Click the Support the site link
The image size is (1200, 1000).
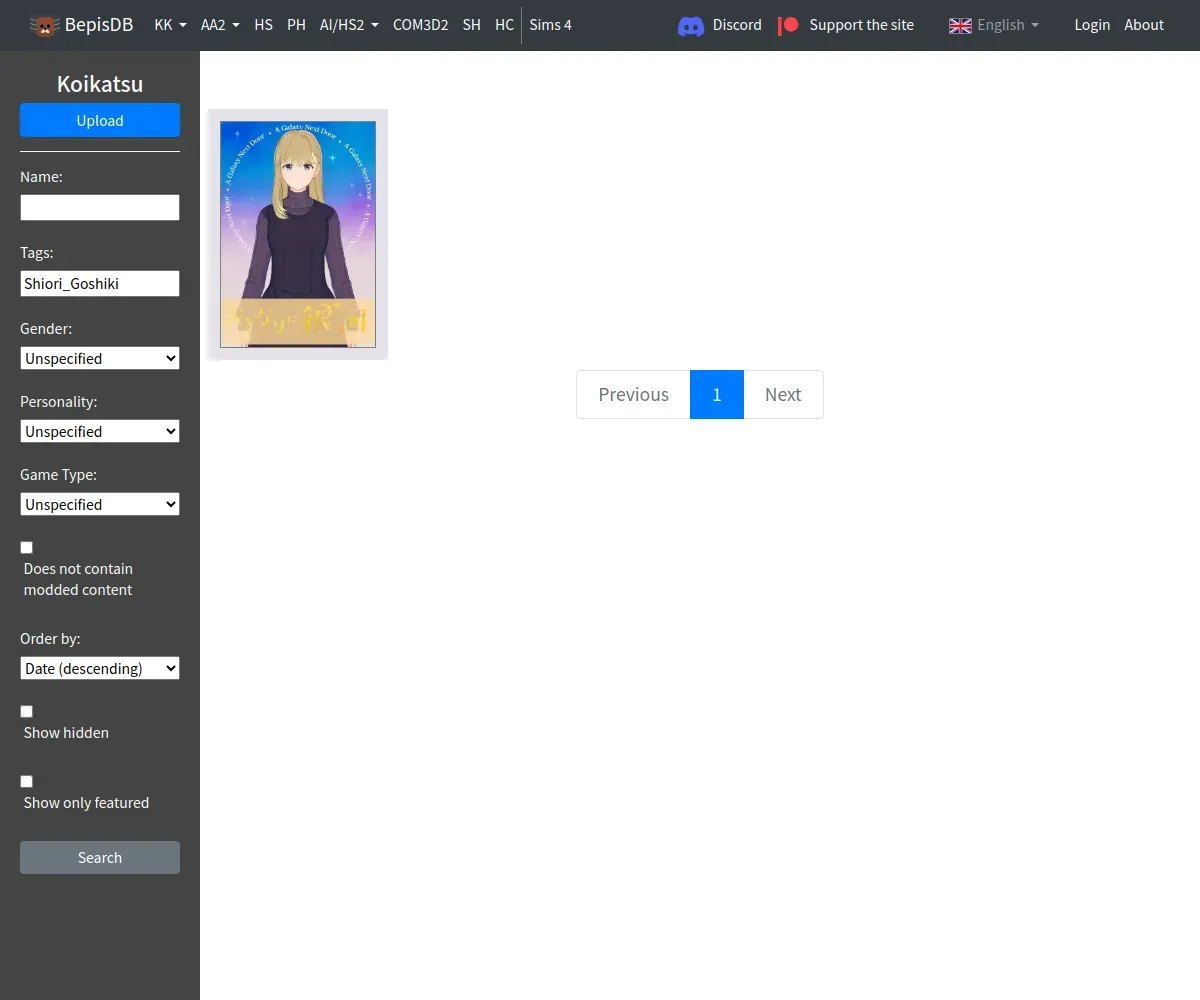(x=861, y=25)
